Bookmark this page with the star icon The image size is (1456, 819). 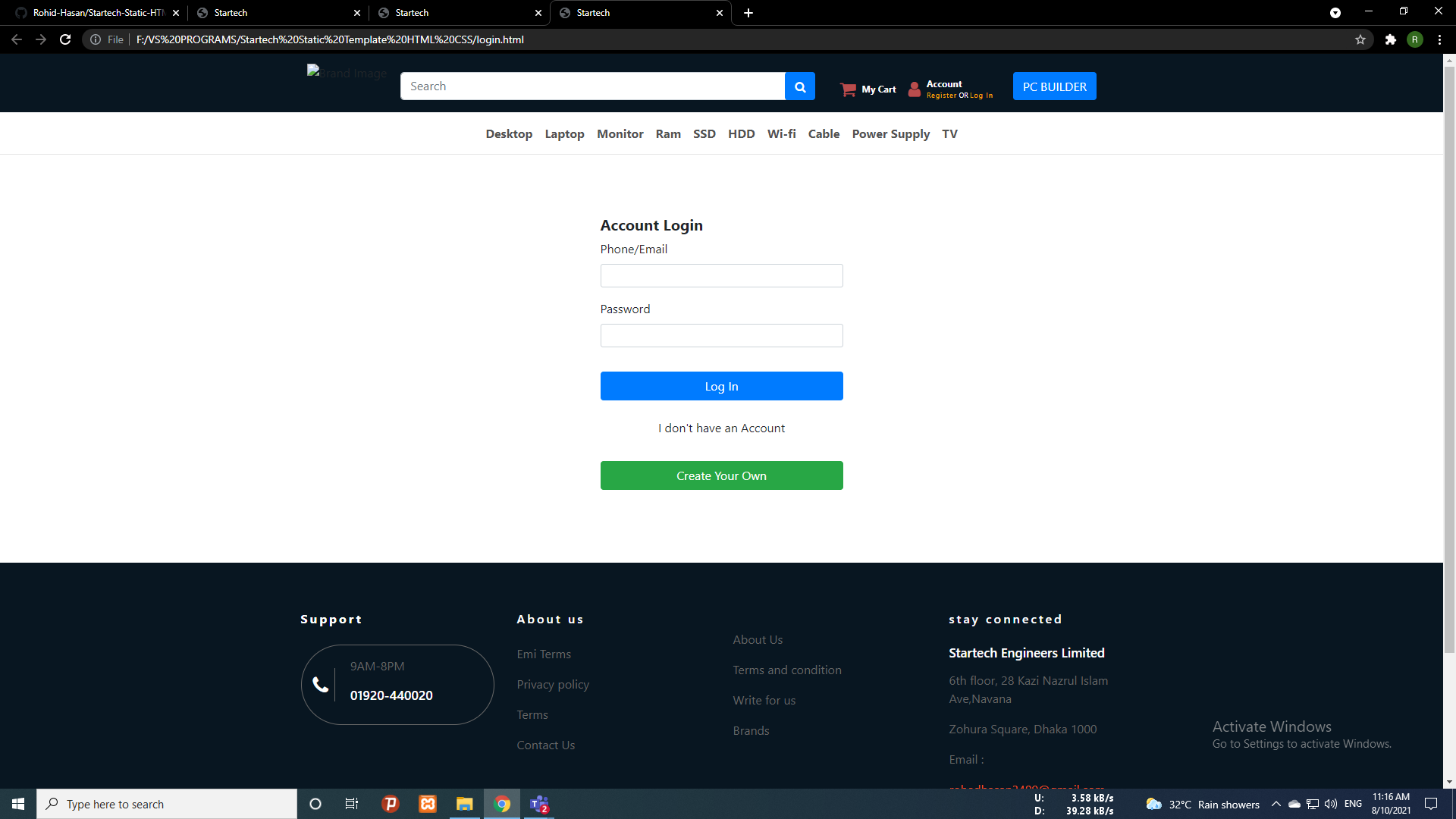point(1360,39)
